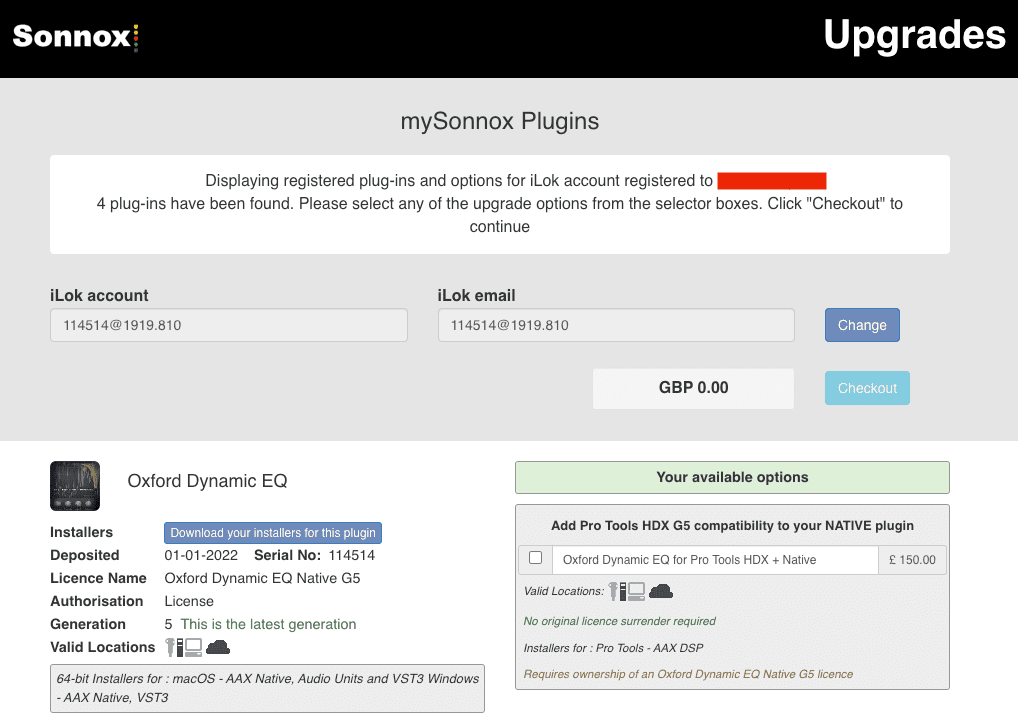The height and width of the screenshot is (725, 1018).
Task: Click the iLok USB key icon in available options panel
Action: click(x=613, y=591)
